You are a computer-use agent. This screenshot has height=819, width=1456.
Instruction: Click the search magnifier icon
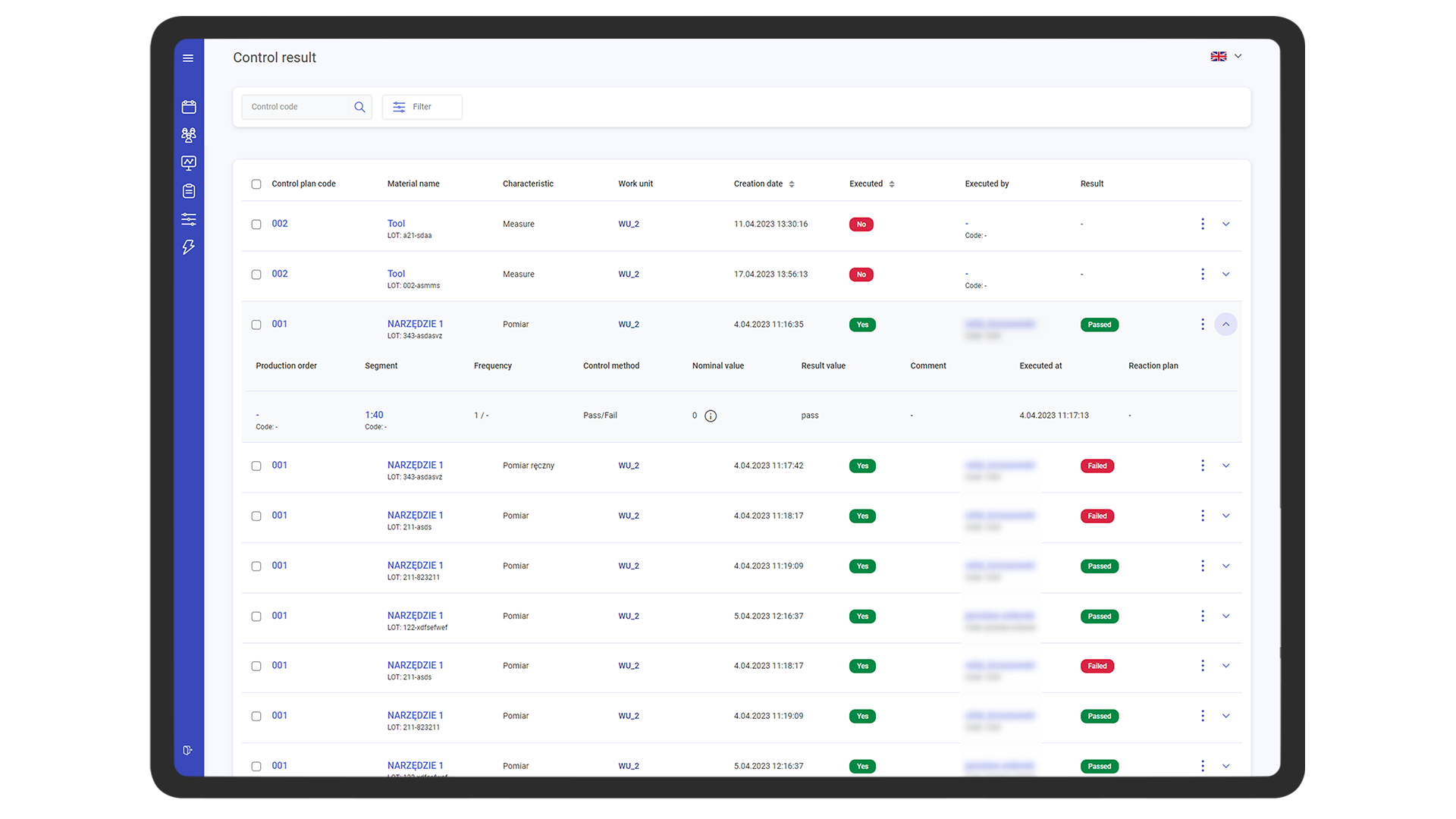359,107
